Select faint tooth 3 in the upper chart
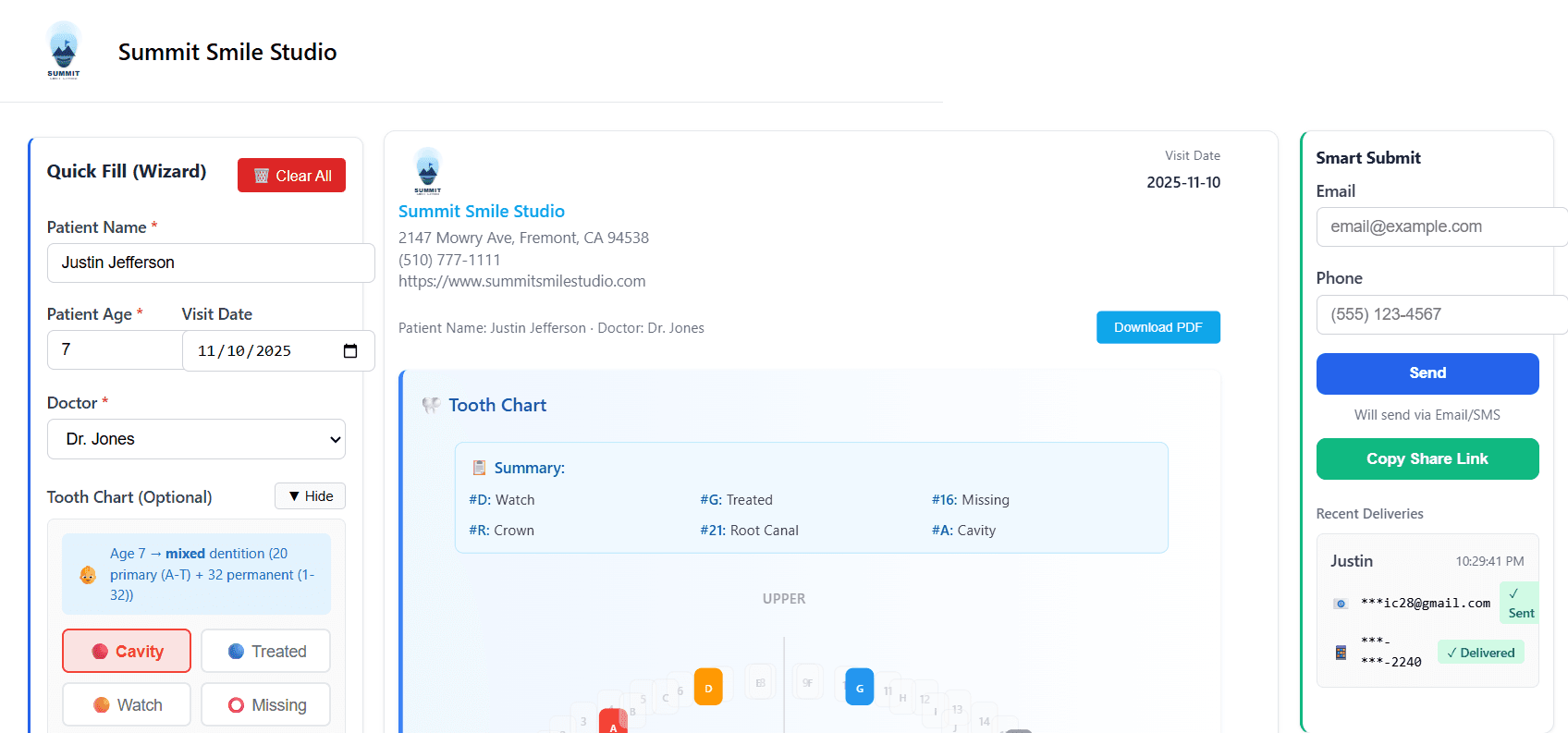Screen dimensions: 1568x733 583,721
